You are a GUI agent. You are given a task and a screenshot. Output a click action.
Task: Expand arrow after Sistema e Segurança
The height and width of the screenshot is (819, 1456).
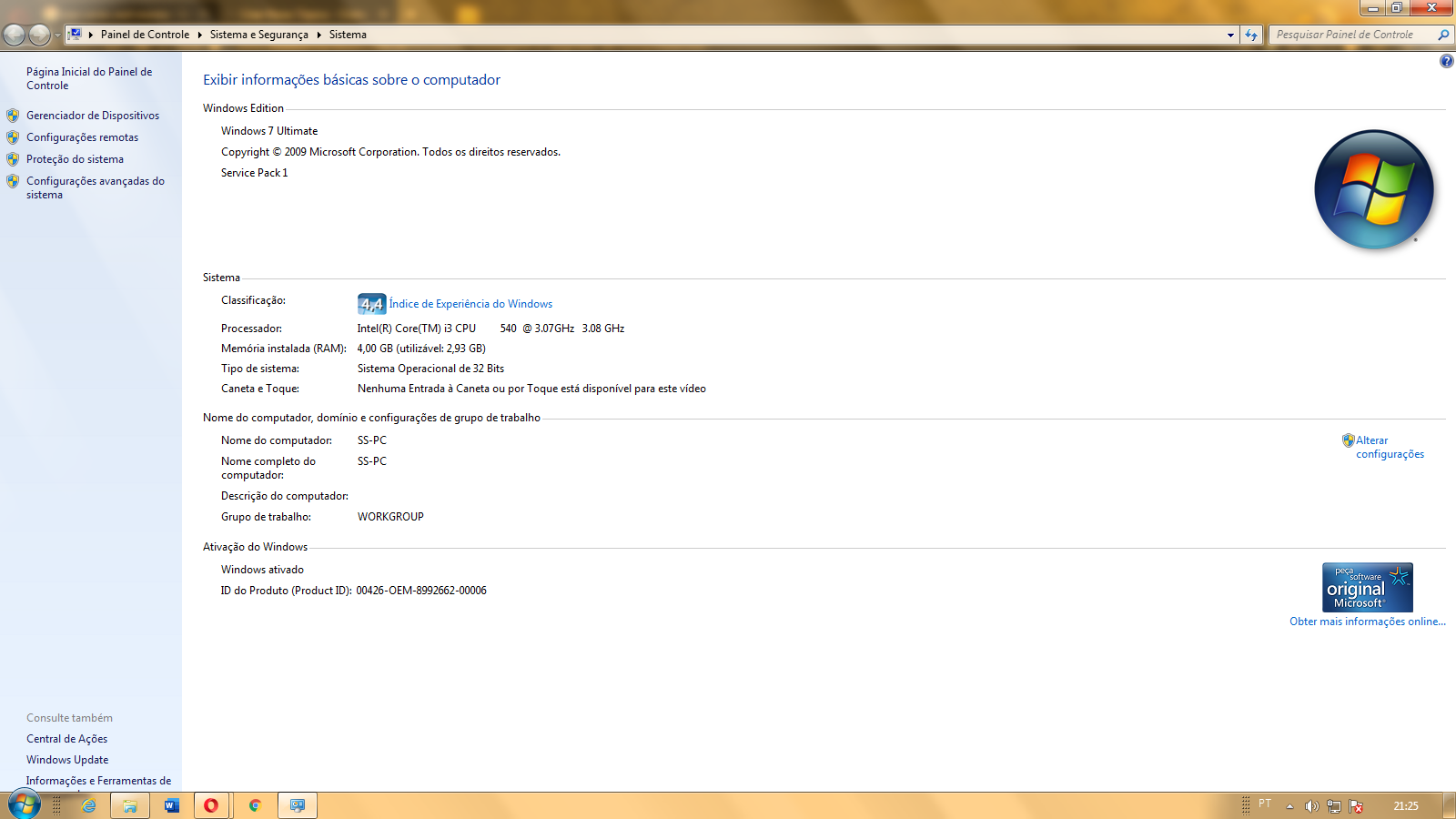pyautogui.click(x=318, y=35)
